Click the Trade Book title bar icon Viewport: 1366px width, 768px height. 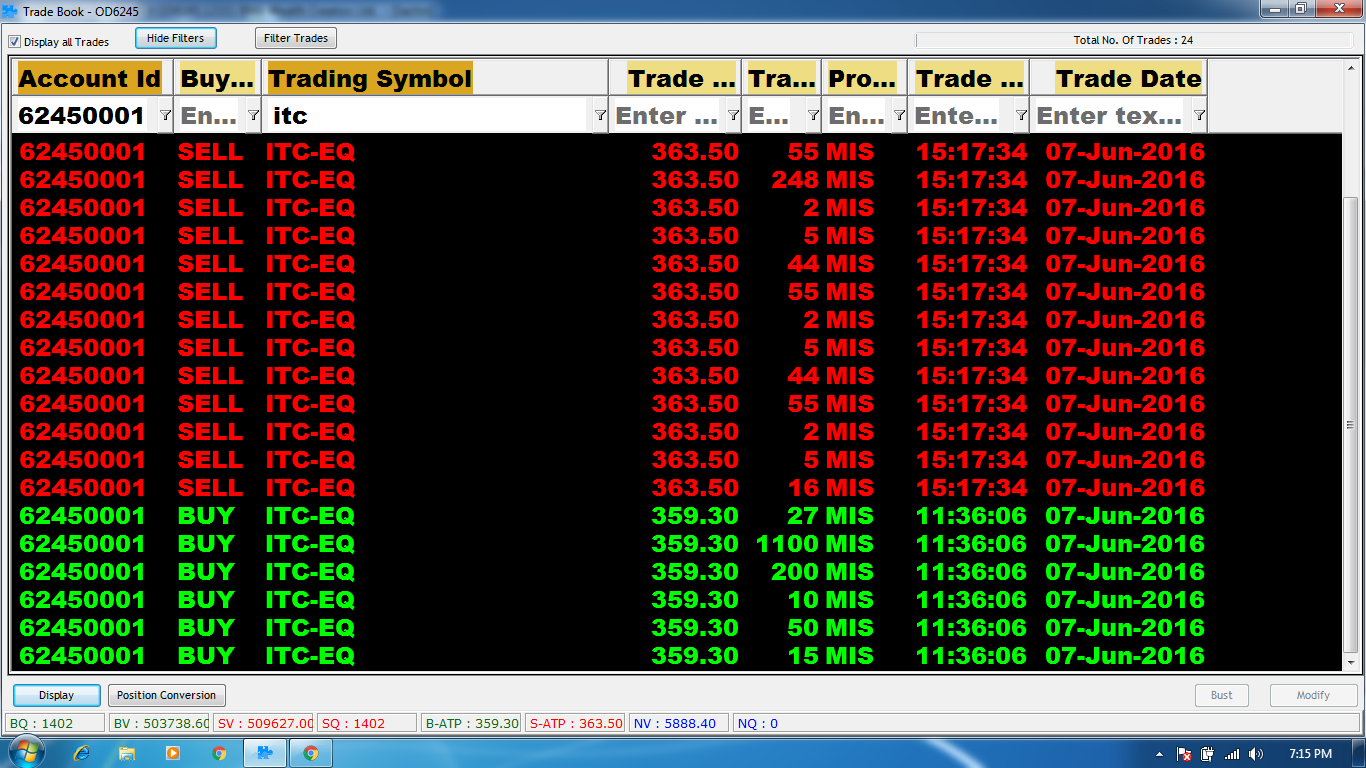(x=11, y=11)
